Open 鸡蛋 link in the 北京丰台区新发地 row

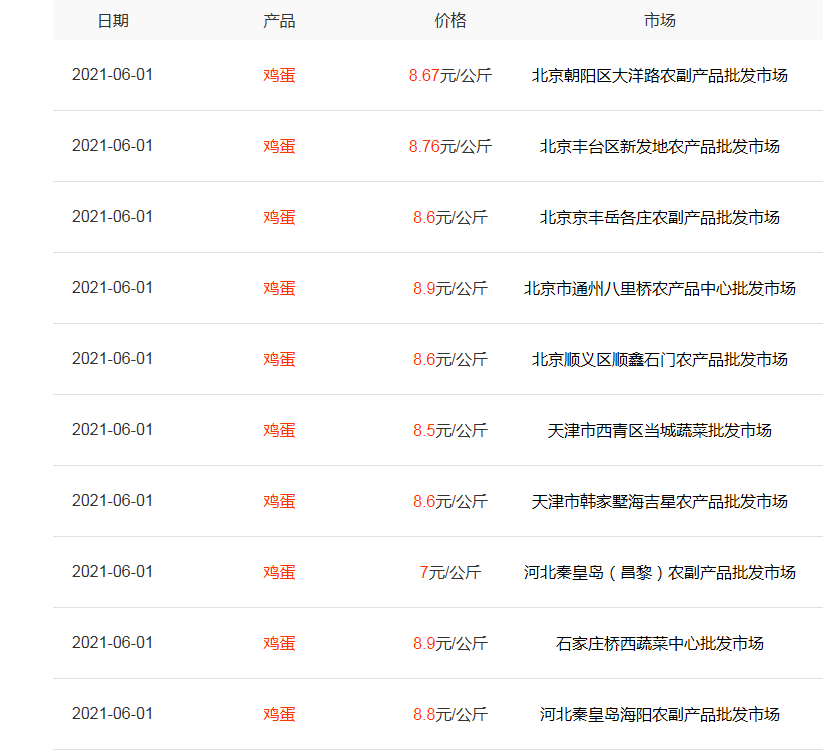(279, 146)
